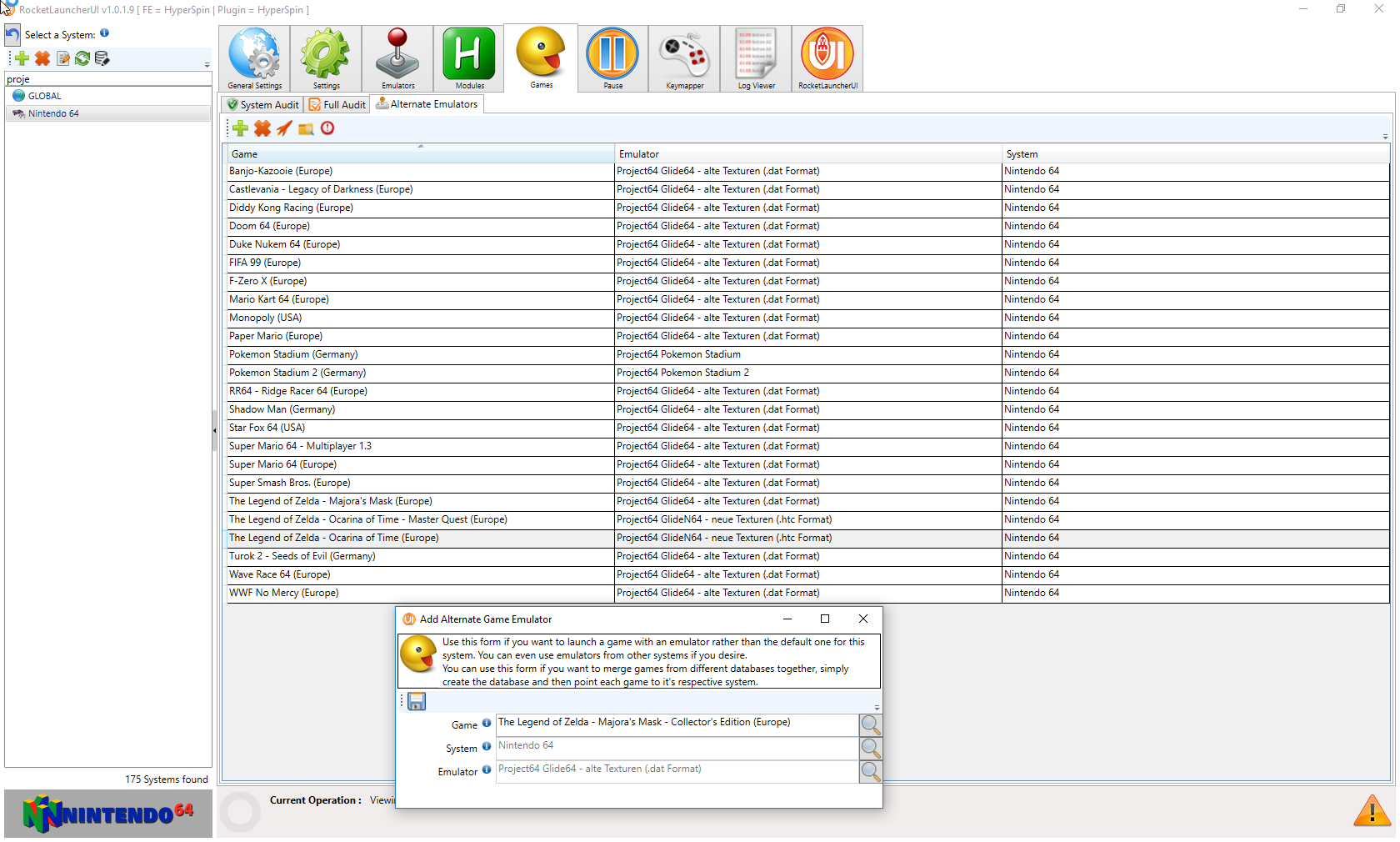Select Super Mario 64 - Multiplayer 1.3 row

tap(807, 446)
